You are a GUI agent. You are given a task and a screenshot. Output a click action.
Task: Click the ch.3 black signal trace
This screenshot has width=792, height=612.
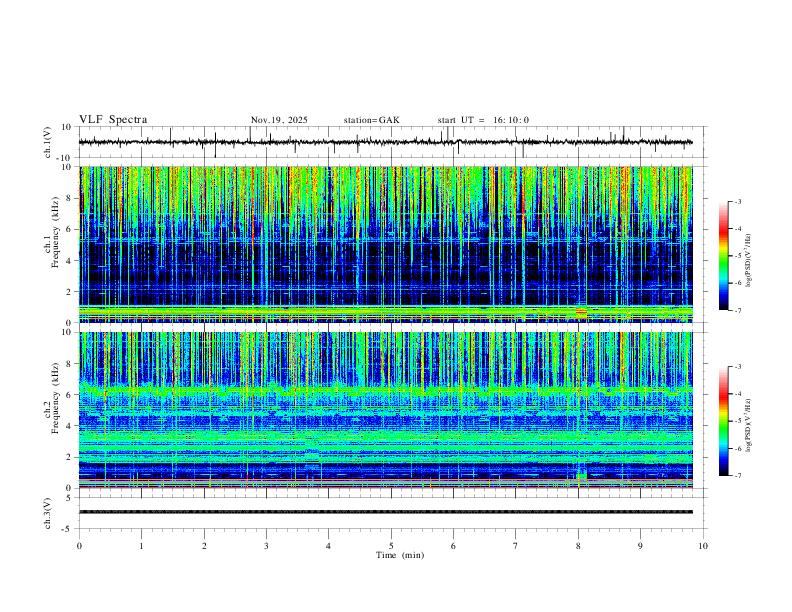coord(385,512)
